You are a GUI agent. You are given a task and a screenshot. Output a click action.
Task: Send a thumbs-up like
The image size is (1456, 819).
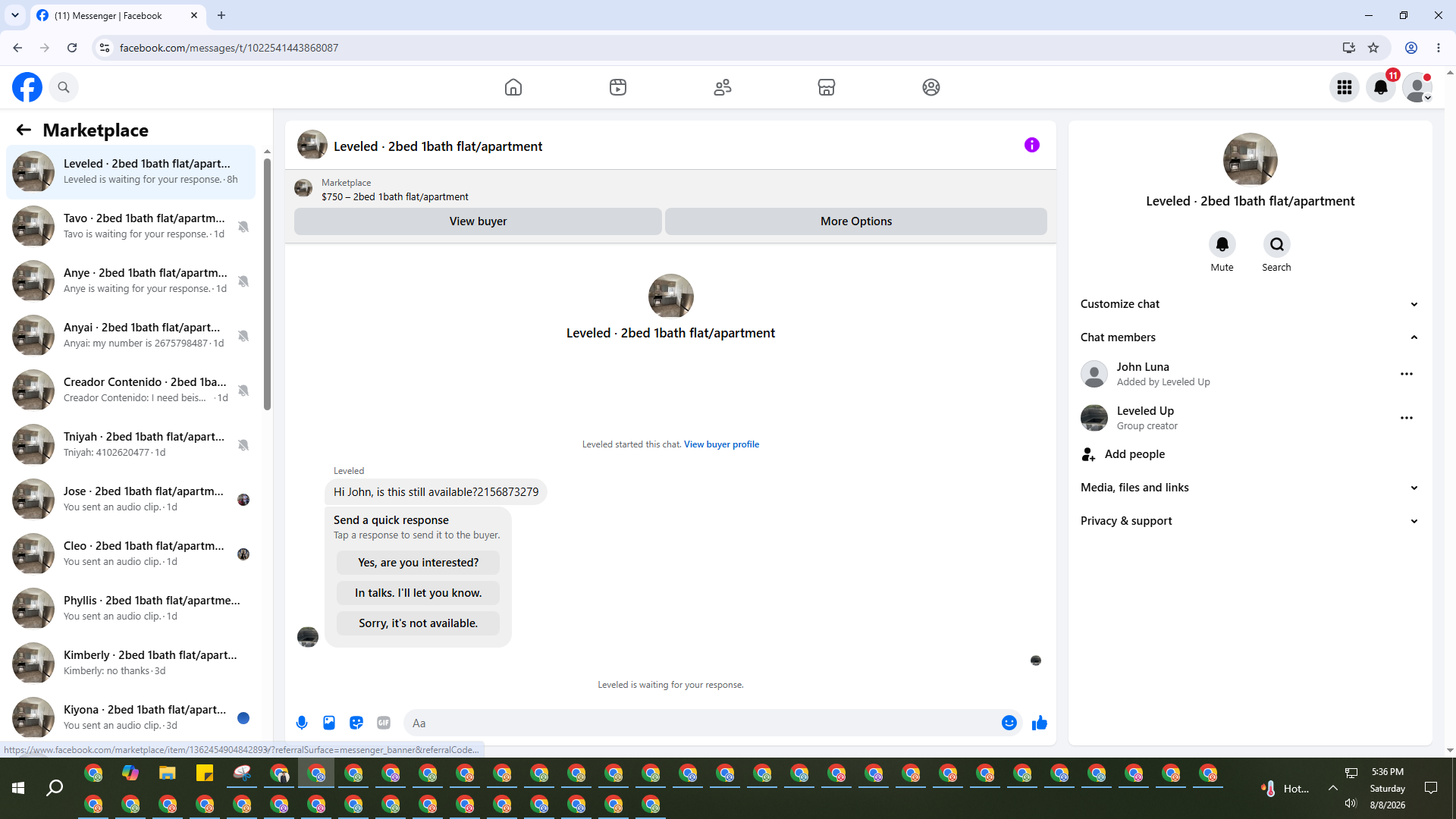pos(1040,723)
